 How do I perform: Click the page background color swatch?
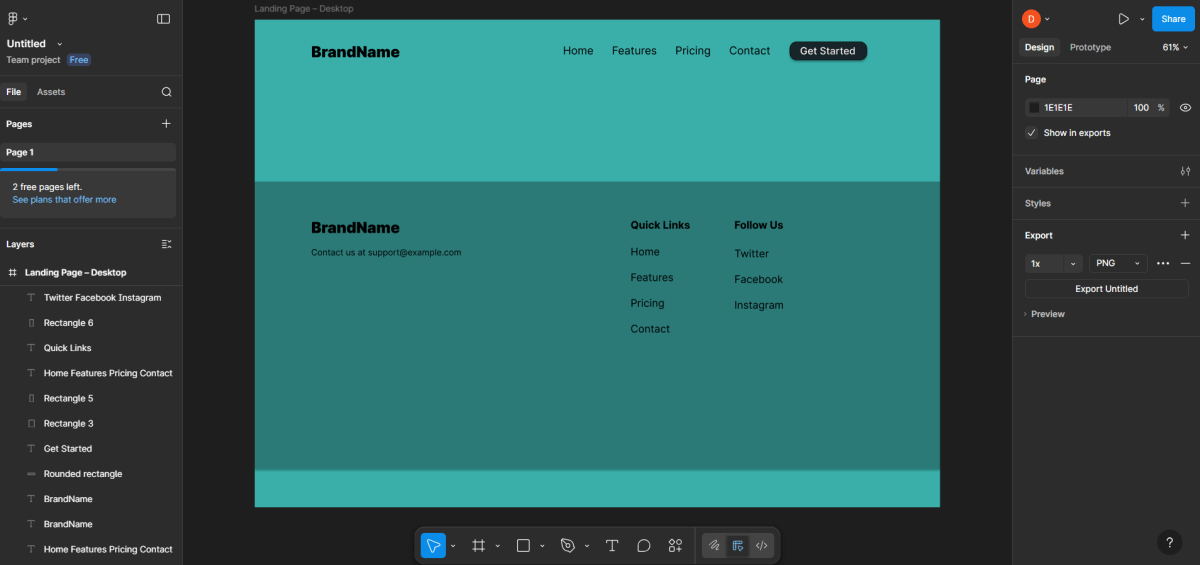coord(1034,107)
